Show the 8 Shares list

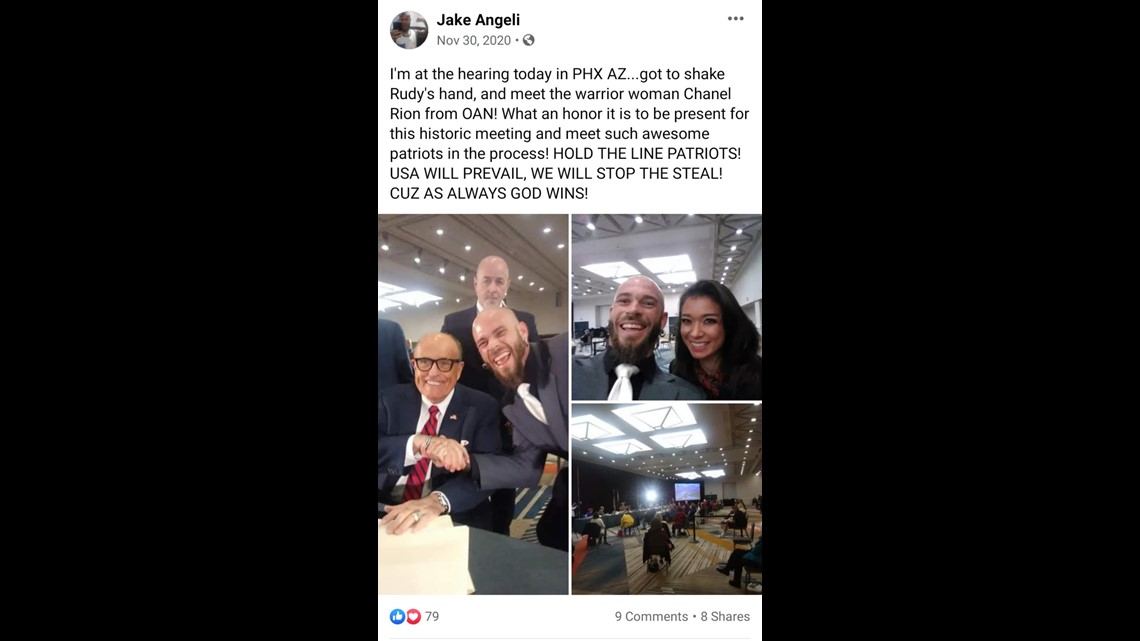(726, 616)
